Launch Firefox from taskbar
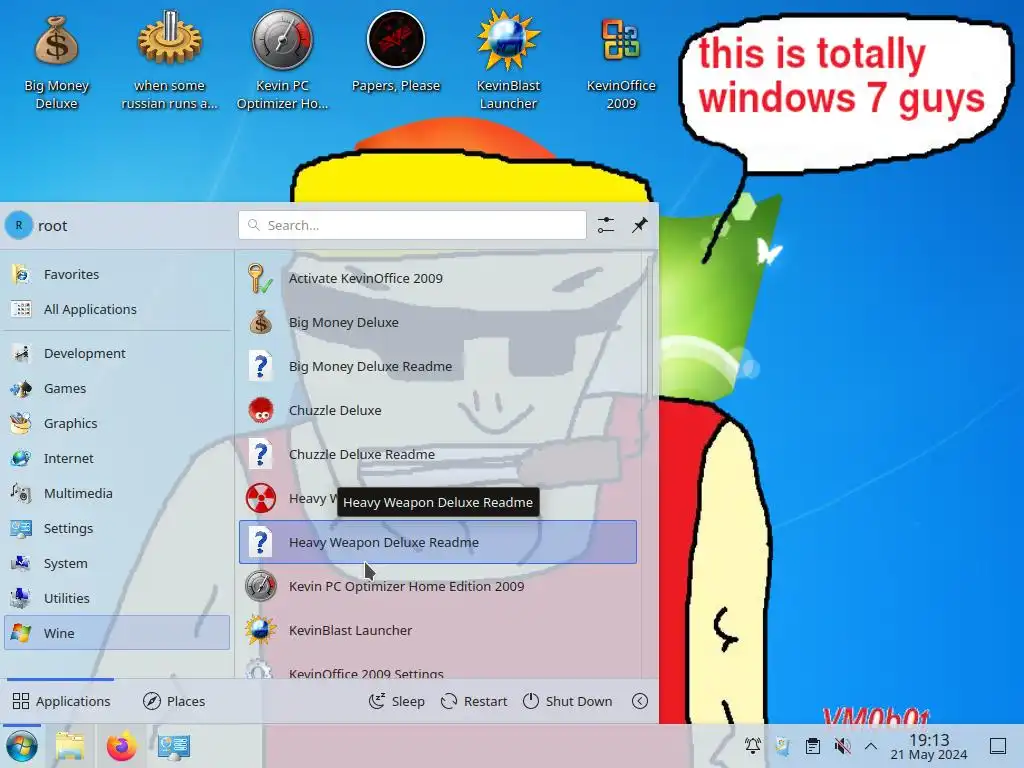The height and width of the screenshot is (768, 1024). tap(121, 746)
